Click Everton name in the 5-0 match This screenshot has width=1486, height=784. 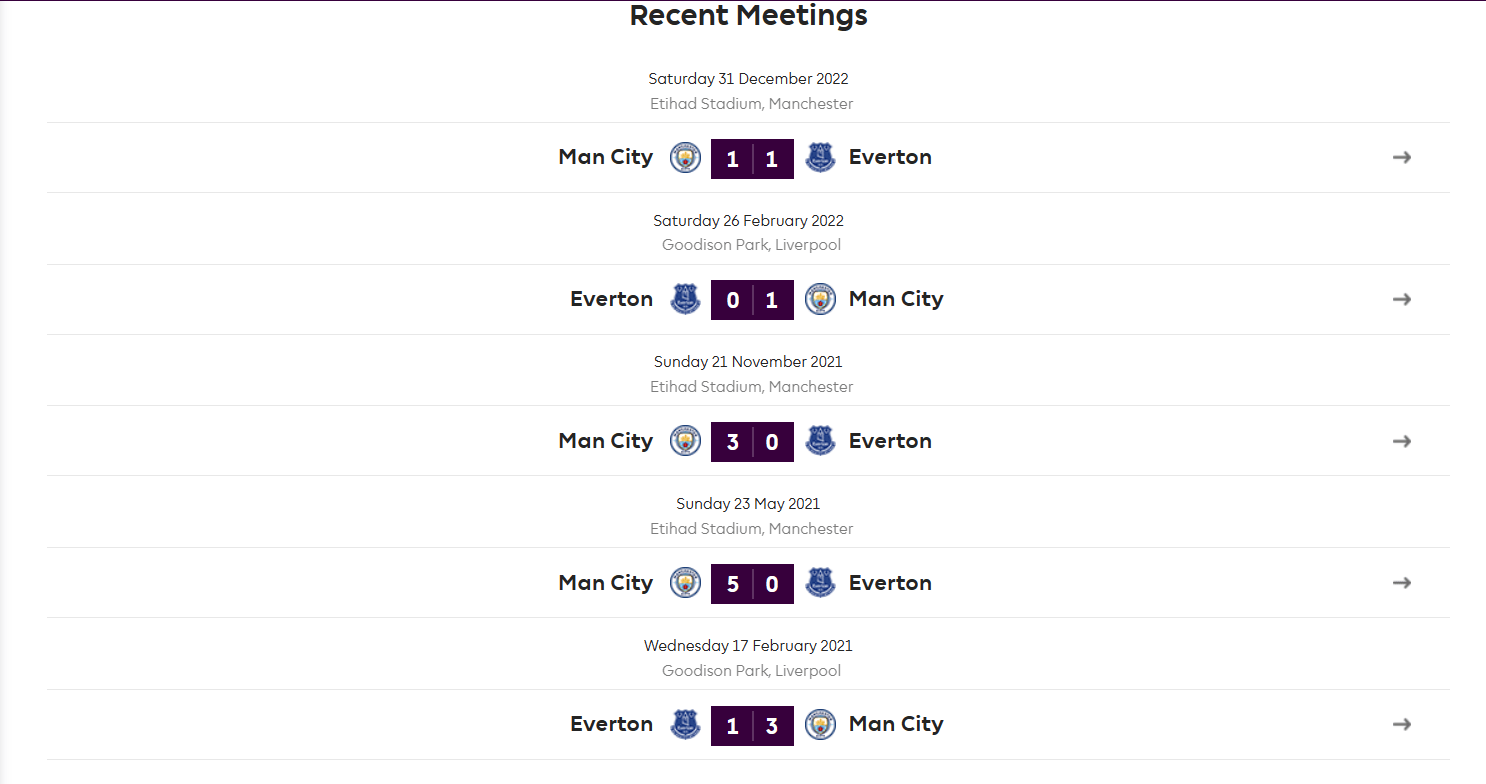pos(890,583)
